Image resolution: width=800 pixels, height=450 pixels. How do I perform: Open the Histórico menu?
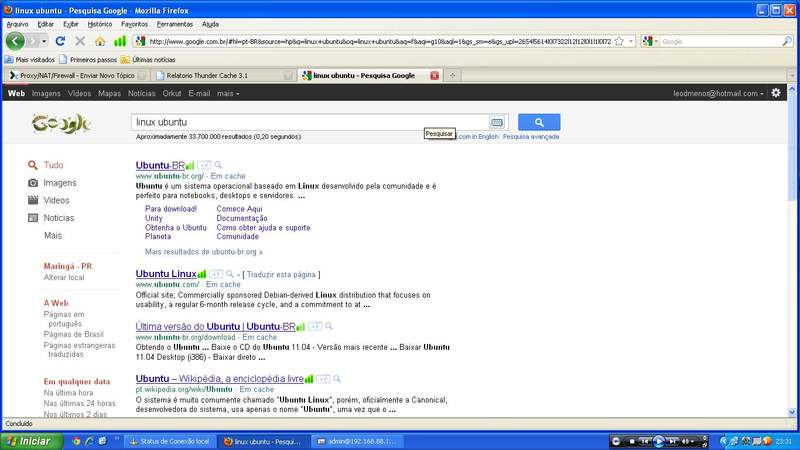[x=99, y=24]
